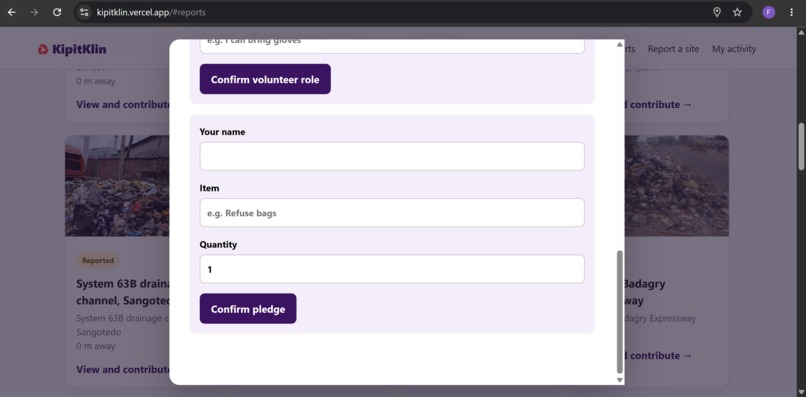Screen dimensions: 806x397
Task: Click 0 m away text on System 63B card
Action: coord(96,346)
